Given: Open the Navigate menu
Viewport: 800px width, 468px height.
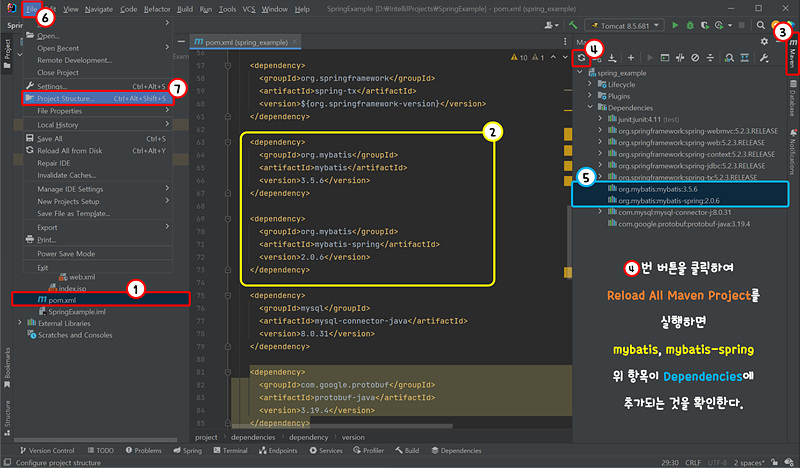Looking at the screenshot, I should 99,9.
